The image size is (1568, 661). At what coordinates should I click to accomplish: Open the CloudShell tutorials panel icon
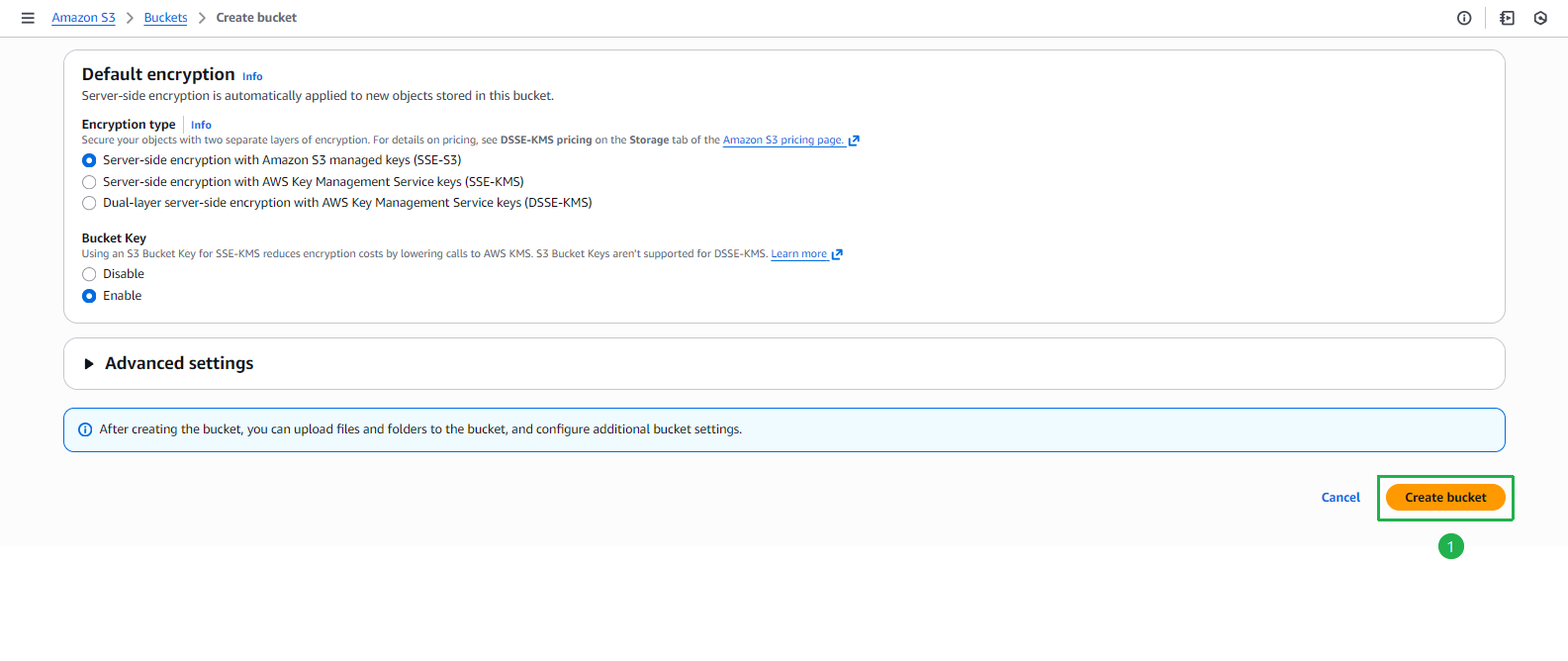point(1507,18)
